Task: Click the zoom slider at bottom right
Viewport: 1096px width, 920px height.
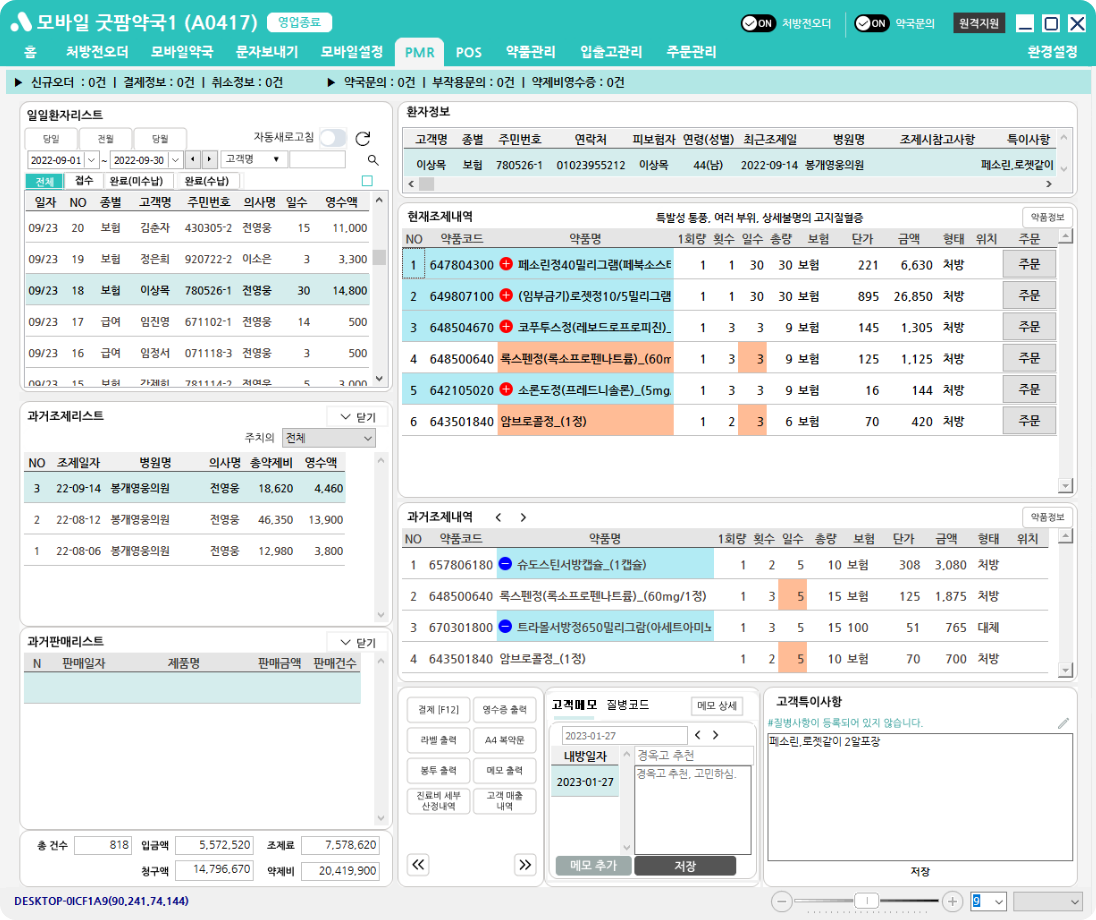Action: (x=866, y=901)
